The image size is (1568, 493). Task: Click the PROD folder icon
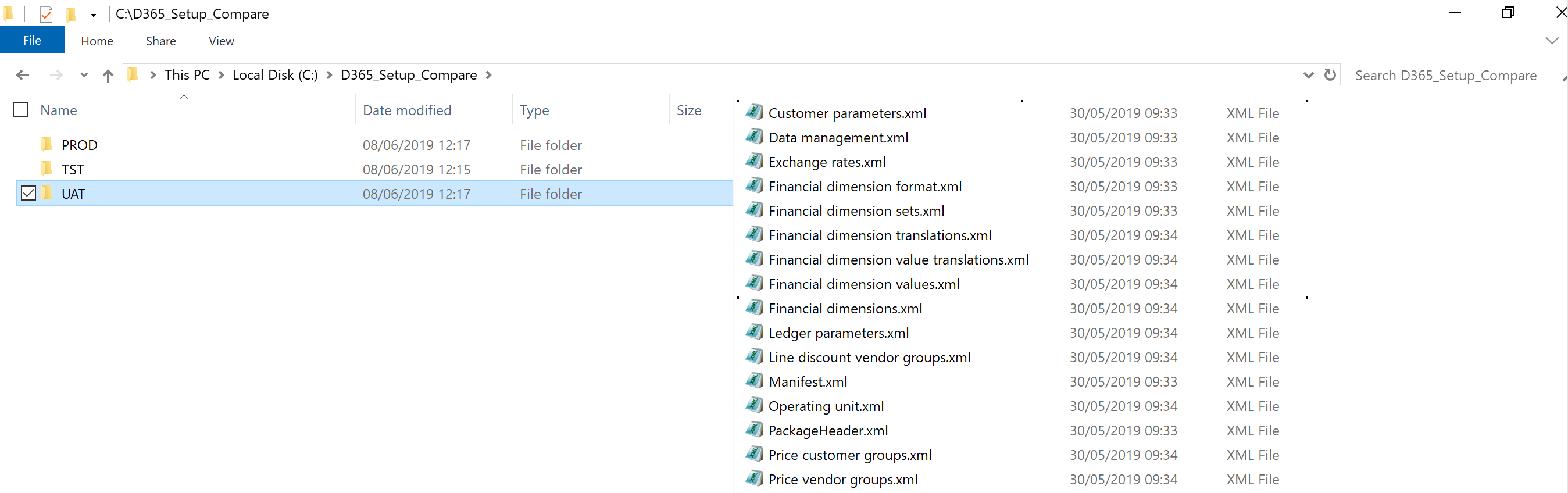coord(47,144)
